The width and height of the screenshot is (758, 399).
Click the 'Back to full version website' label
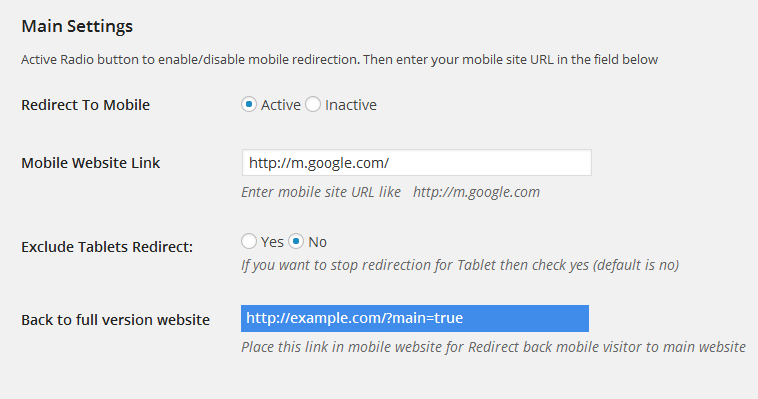click(116, 320)
